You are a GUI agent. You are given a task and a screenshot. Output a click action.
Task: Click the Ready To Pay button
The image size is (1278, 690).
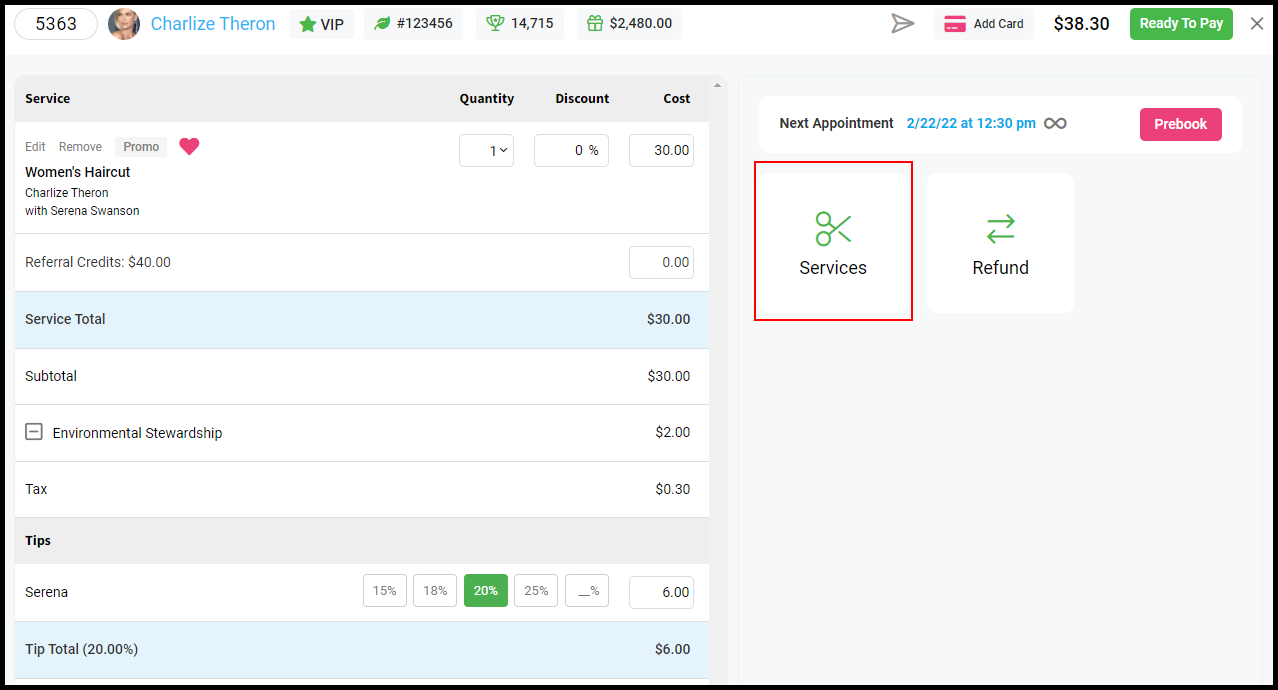[x=1181, y=24]
